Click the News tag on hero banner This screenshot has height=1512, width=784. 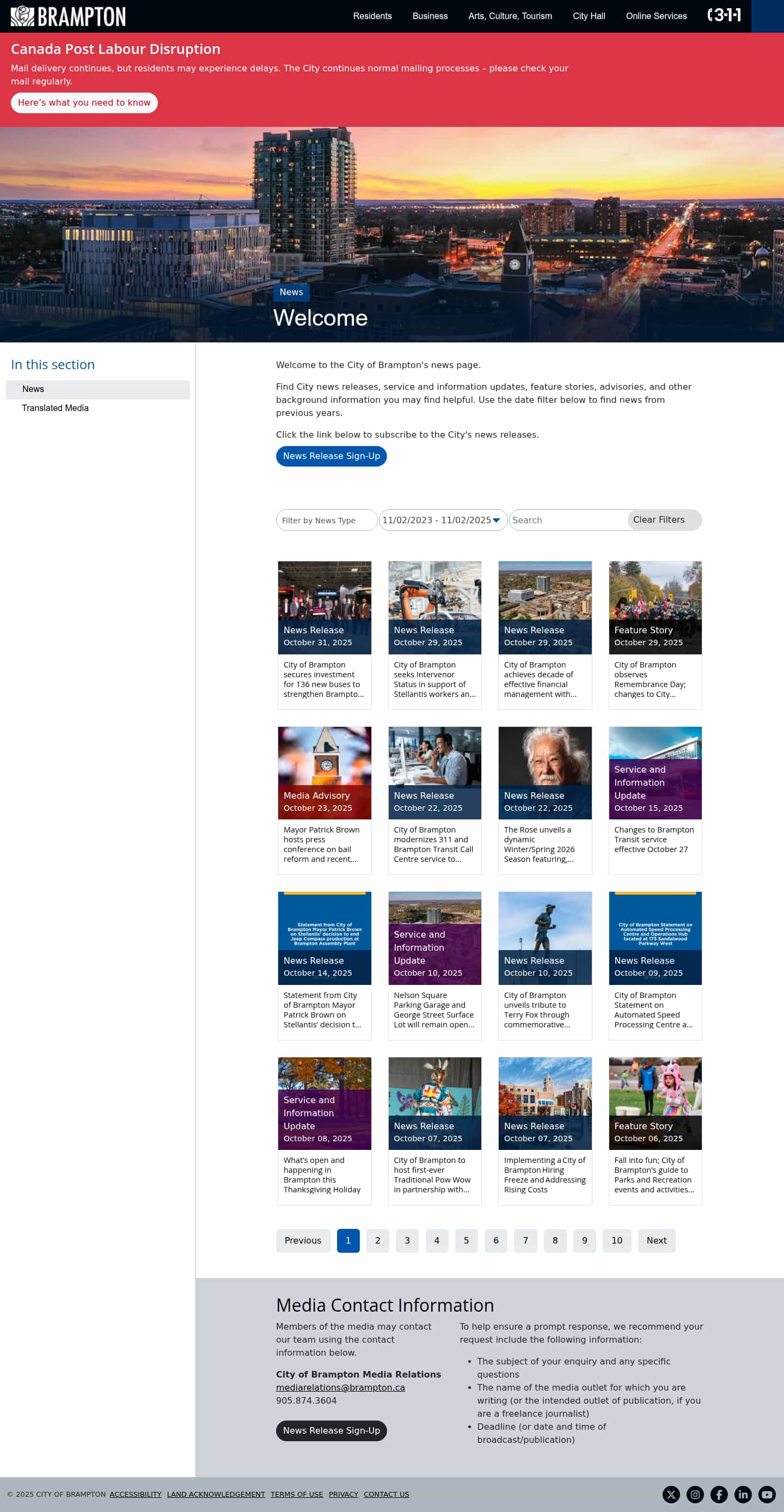tap(291, 292)
